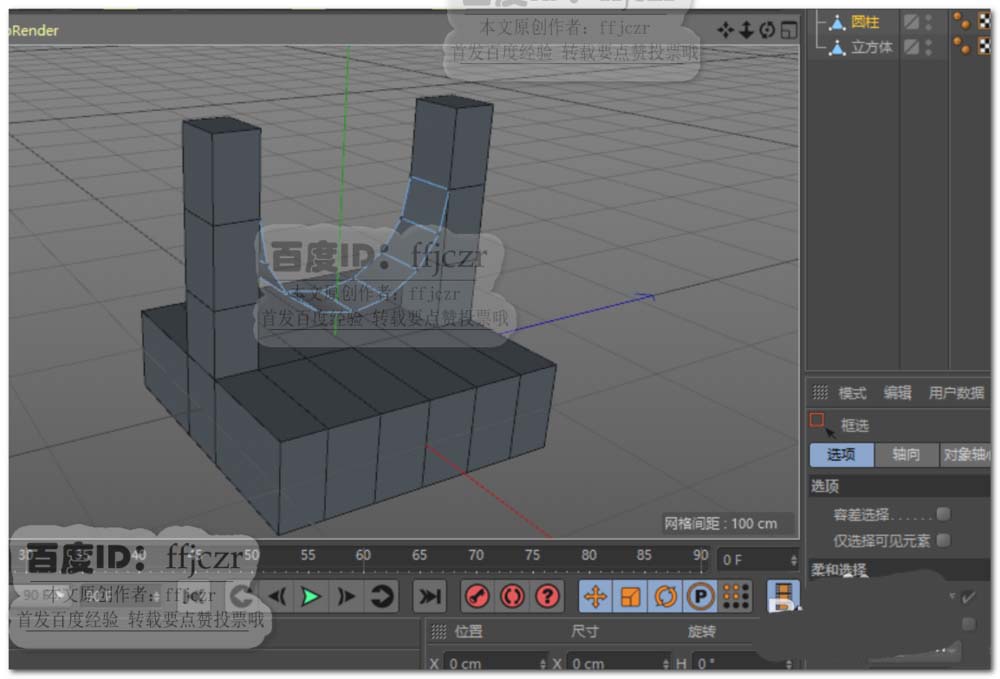Switch to the 对象轴 tab
Viewport: 1000px width, 679px height.
966,455
